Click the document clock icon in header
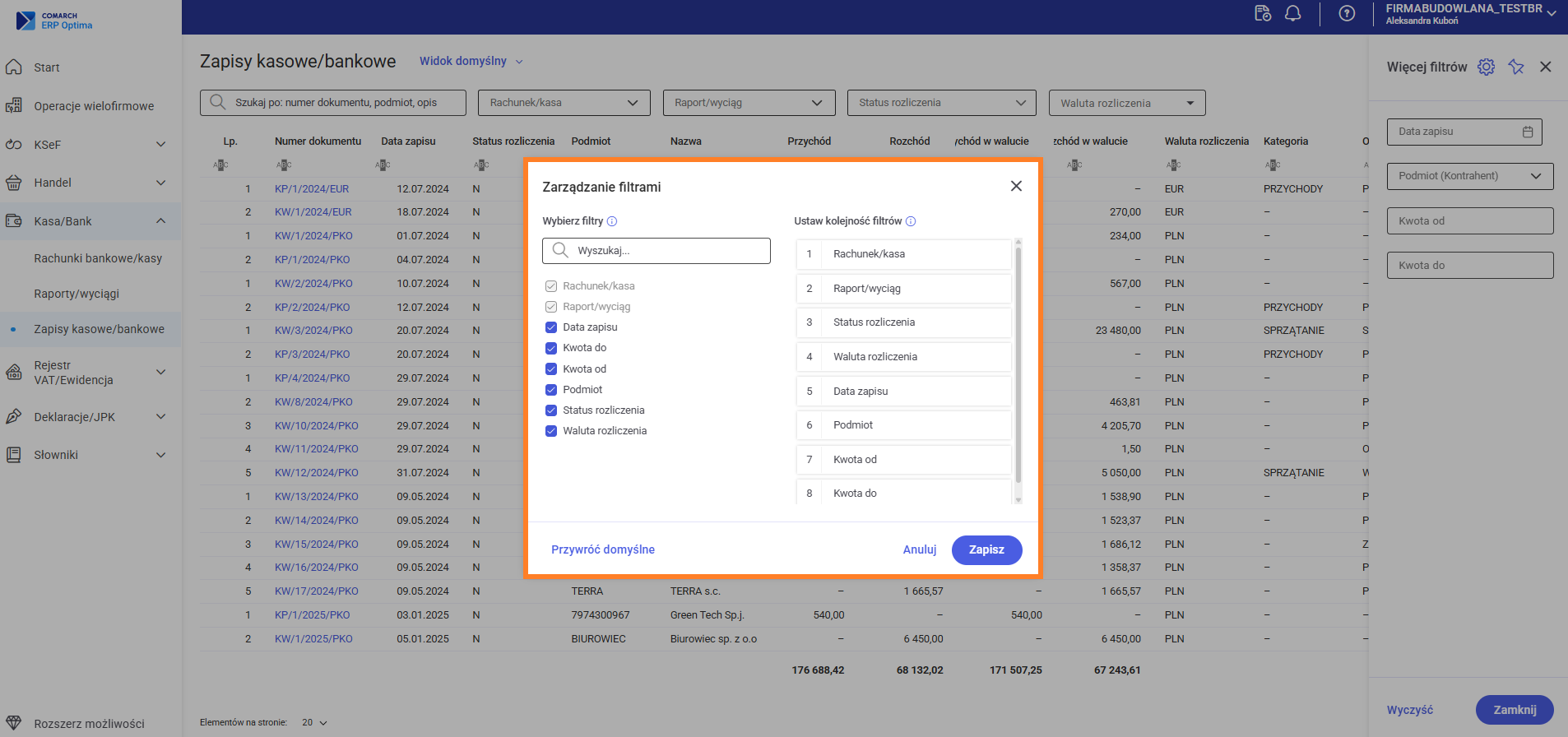The width and height of the screenshot is (1568, 737). tap(1262, 13)
